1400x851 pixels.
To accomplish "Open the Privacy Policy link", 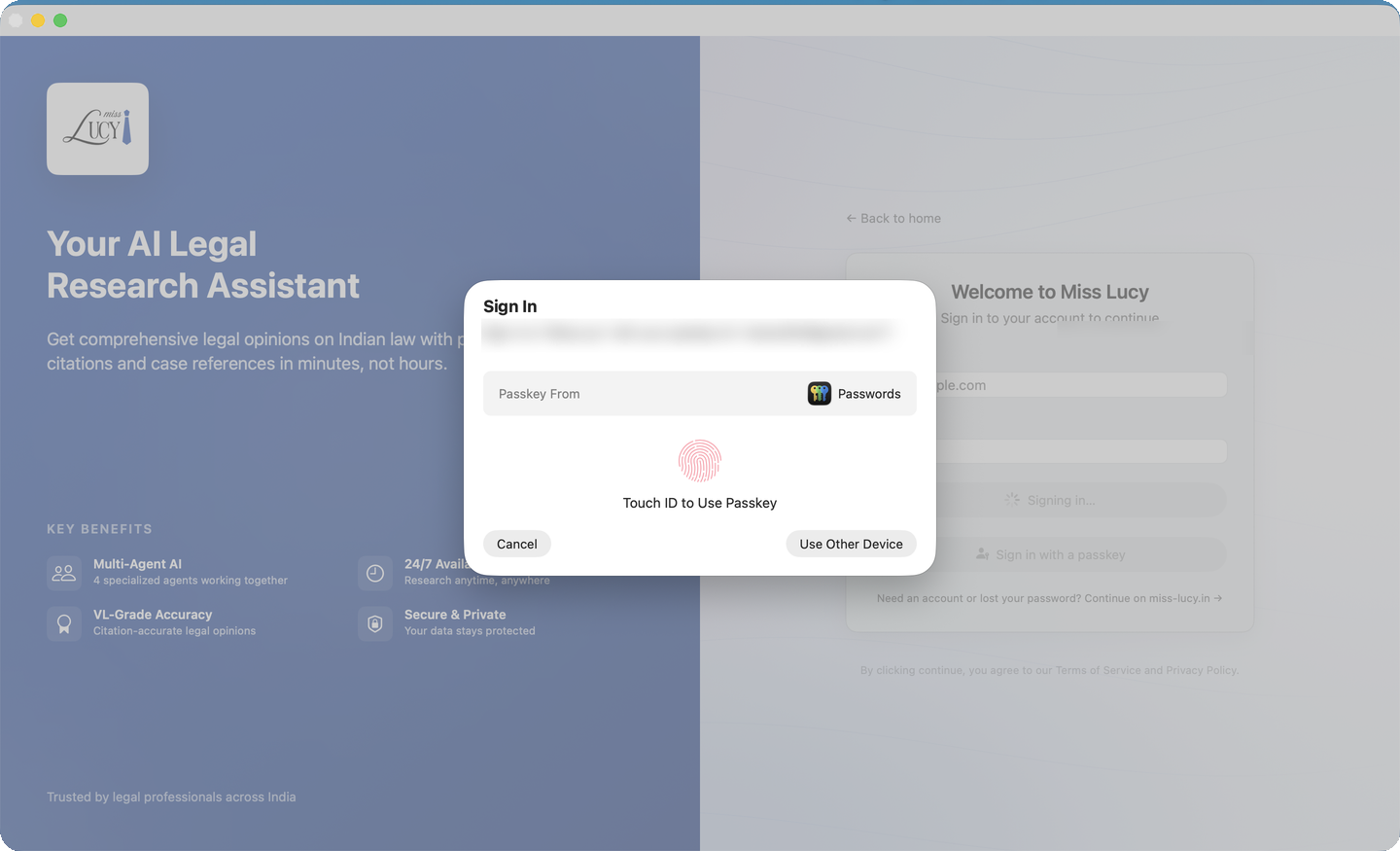I will pos(1201,670).
